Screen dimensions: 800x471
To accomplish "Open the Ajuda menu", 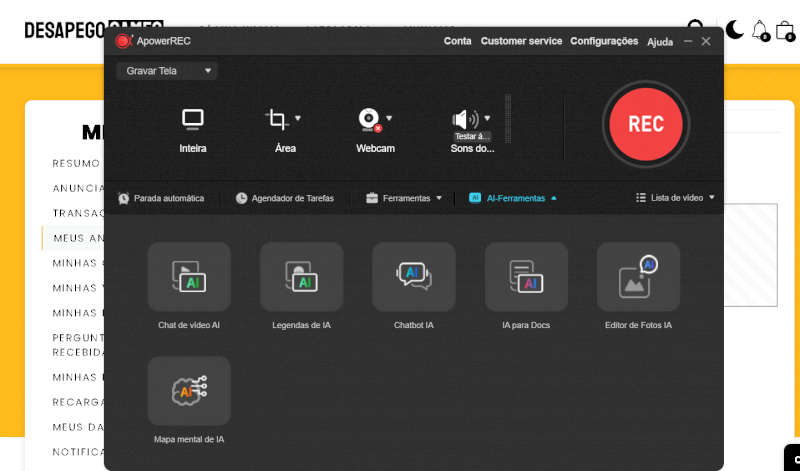I will [x=660, y=42].
